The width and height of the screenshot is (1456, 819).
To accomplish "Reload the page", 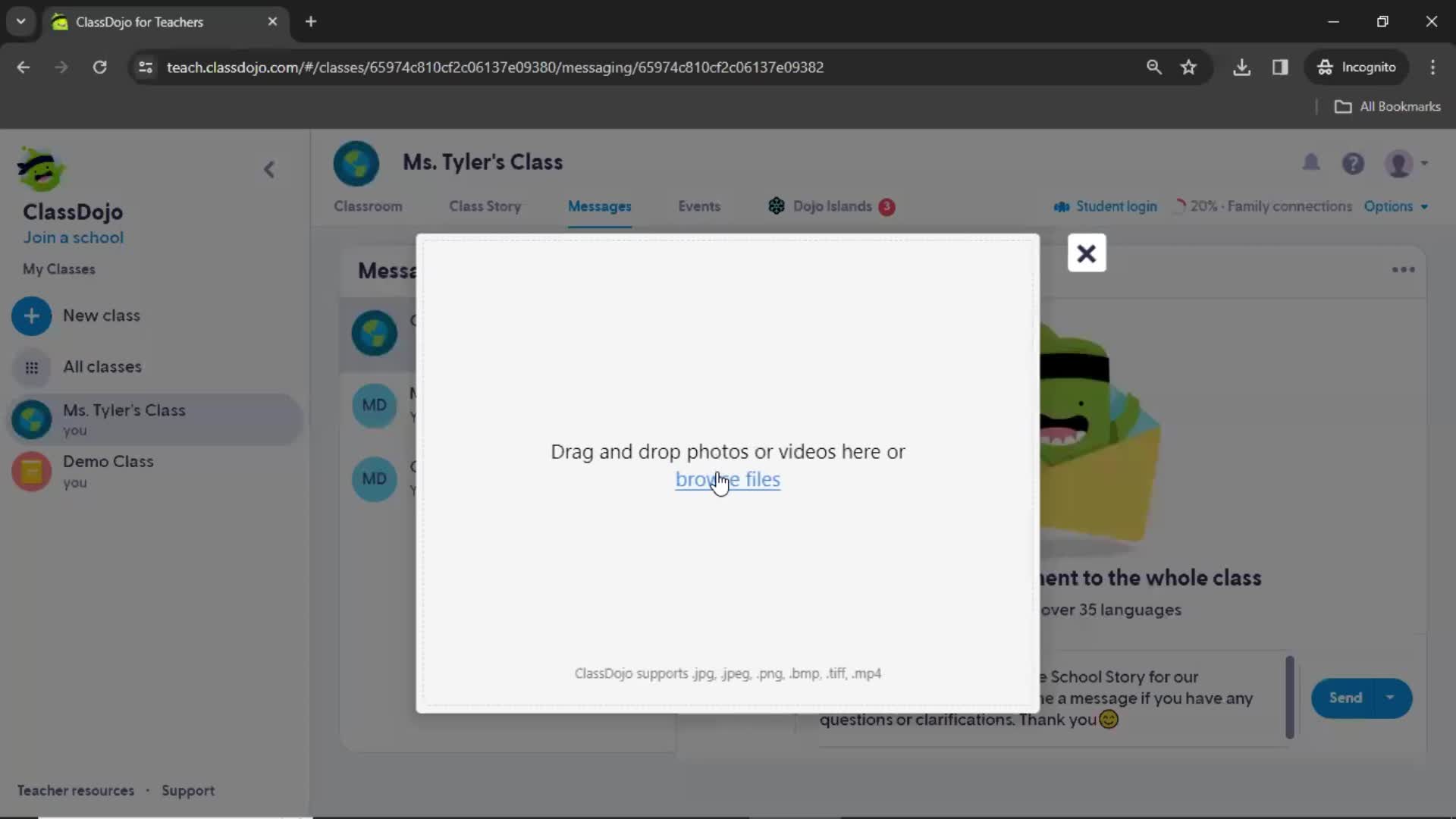I will point(99,67).
